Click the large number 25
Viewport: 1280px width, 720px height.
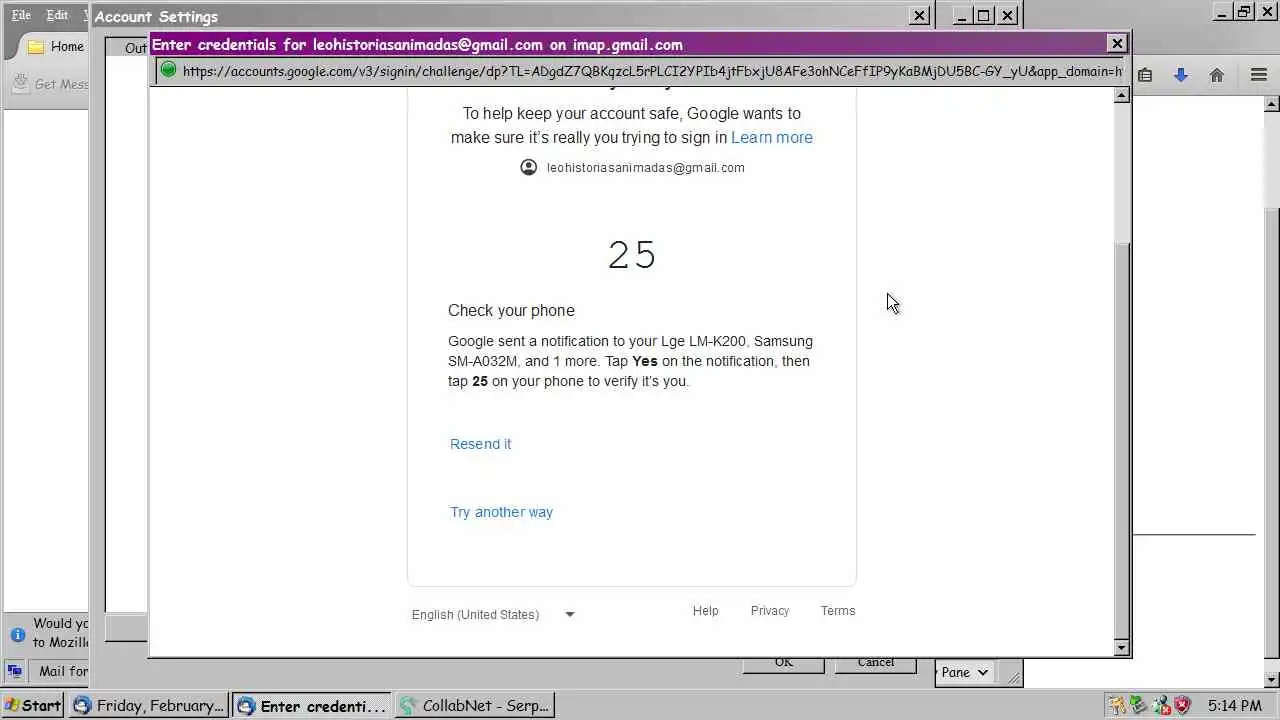tap(632, 255)
